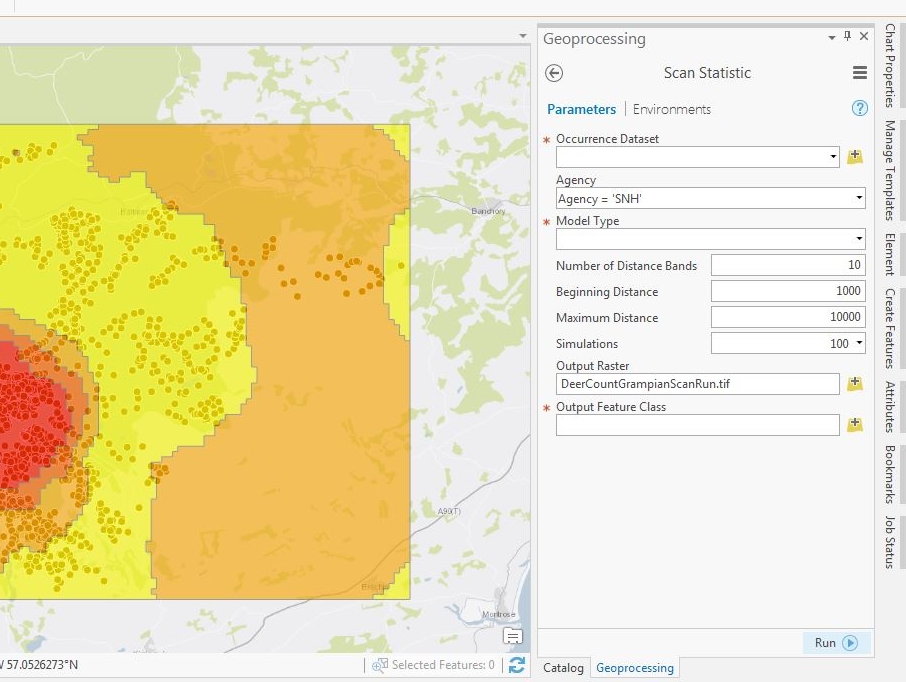Go back from Scan Statistic tool
The height and width of the screenshot is (682, 906).
point(554,73)
